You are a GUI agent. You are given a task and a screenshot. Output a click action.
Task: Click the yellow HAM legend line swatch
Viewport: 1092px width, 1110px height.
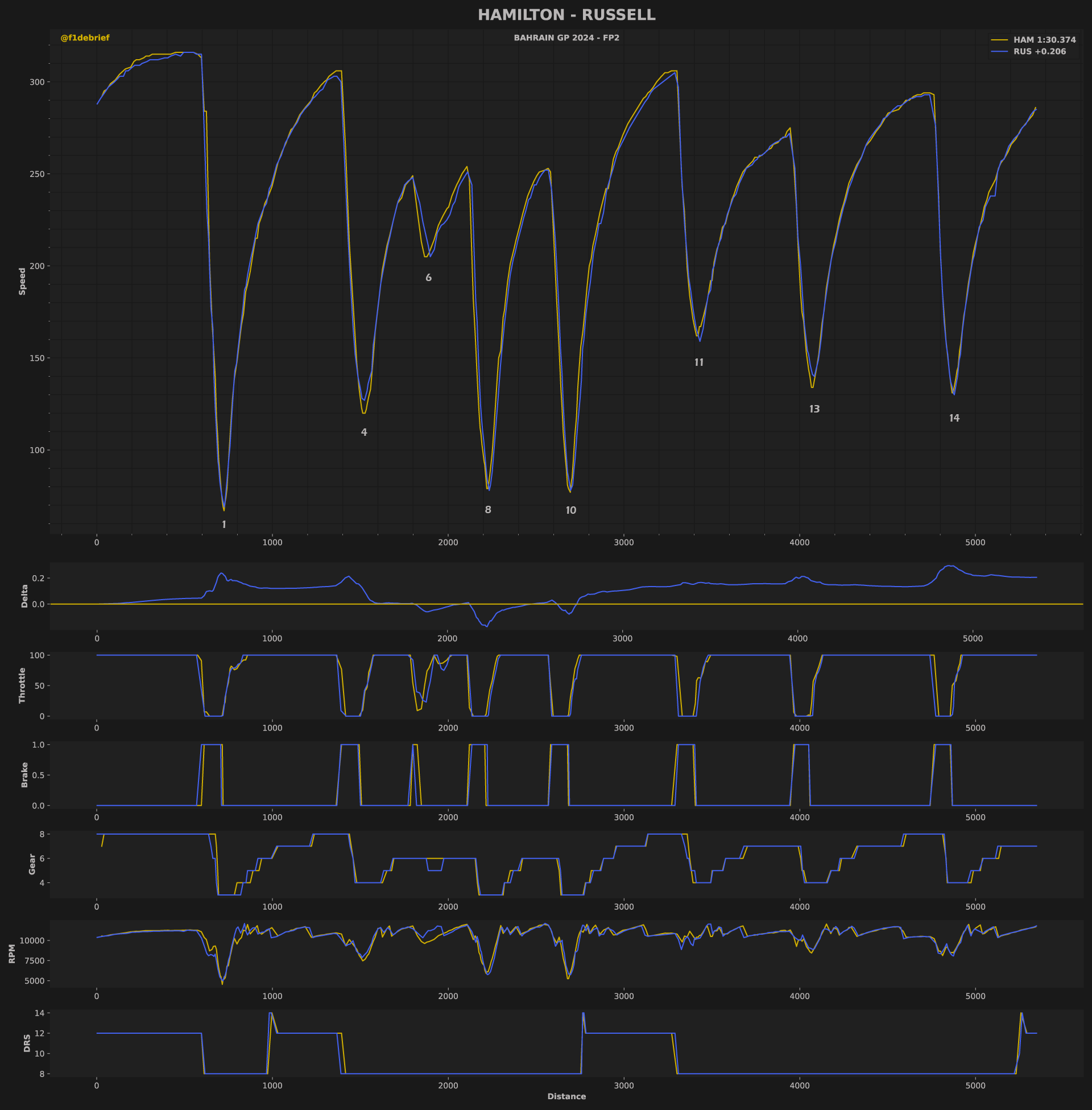(999, 40)
